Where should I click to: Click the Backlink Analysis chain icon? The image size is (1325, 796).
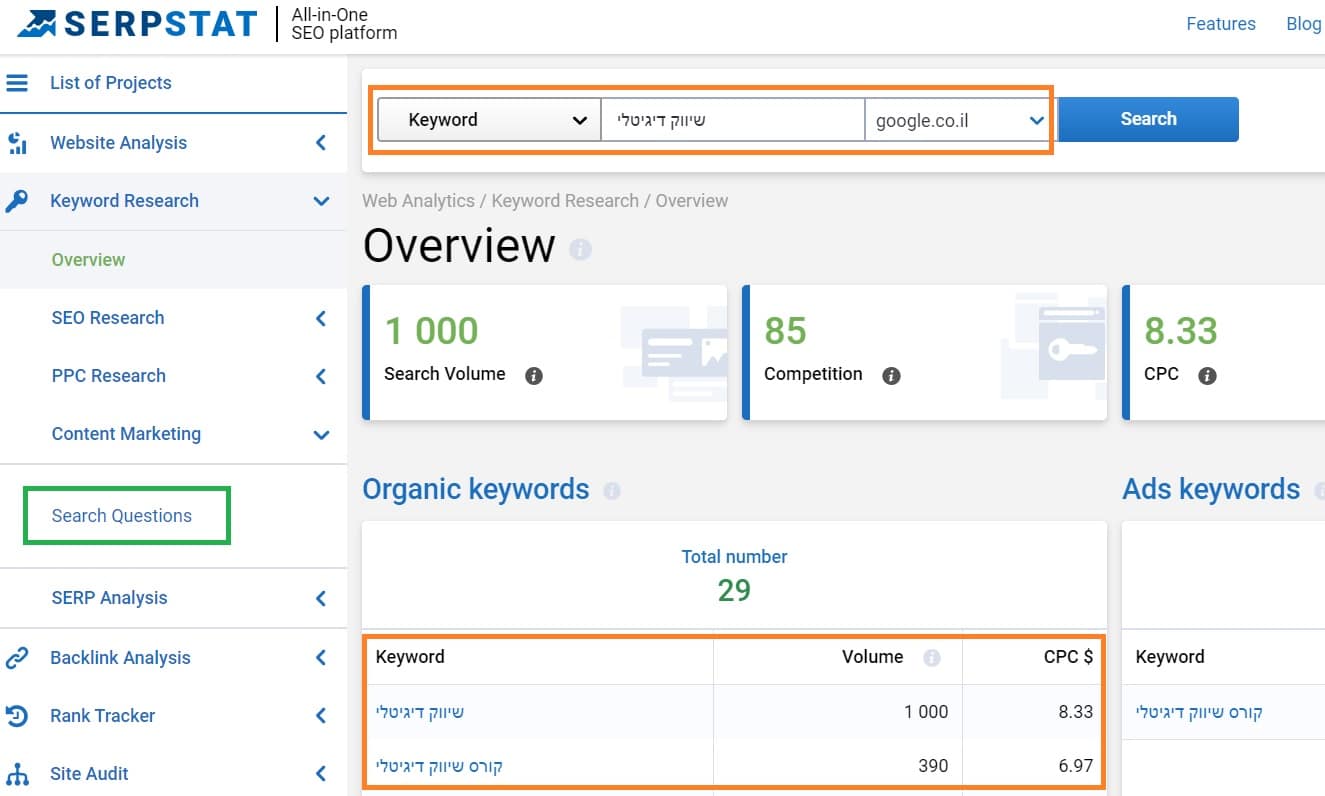[x=17, y=658]
